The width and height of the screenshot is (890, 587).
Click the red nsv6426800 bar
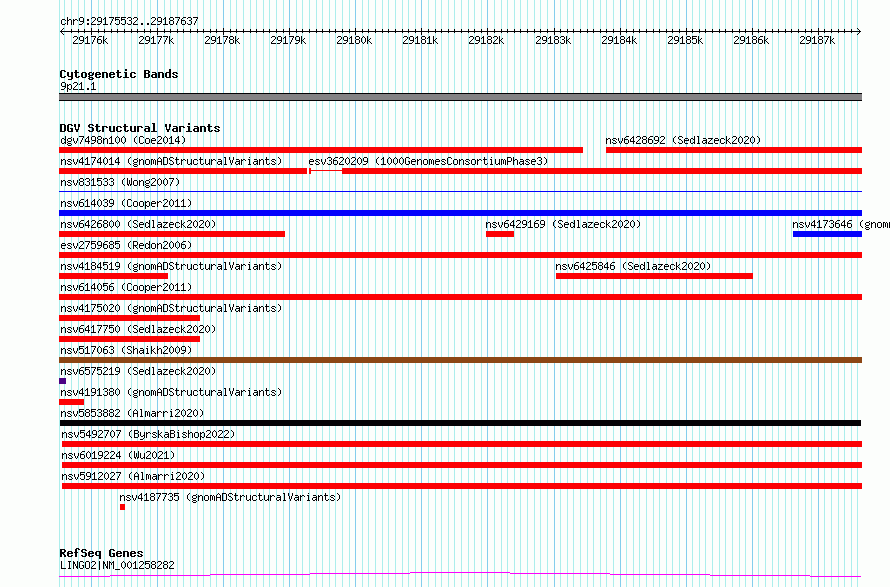(172, 234)
